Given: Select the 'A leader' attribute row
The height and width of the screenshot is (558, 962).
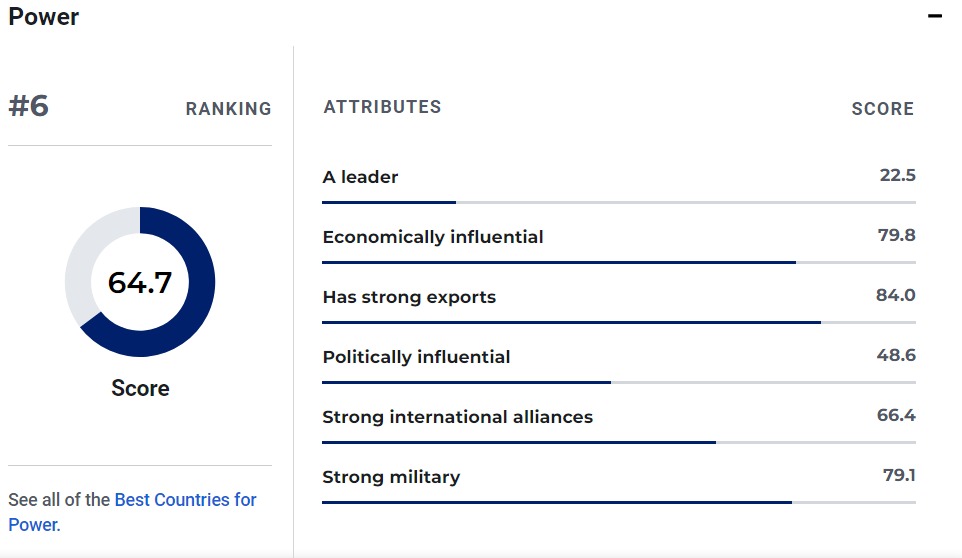Looking at the screenshot, I should point(360,177).
